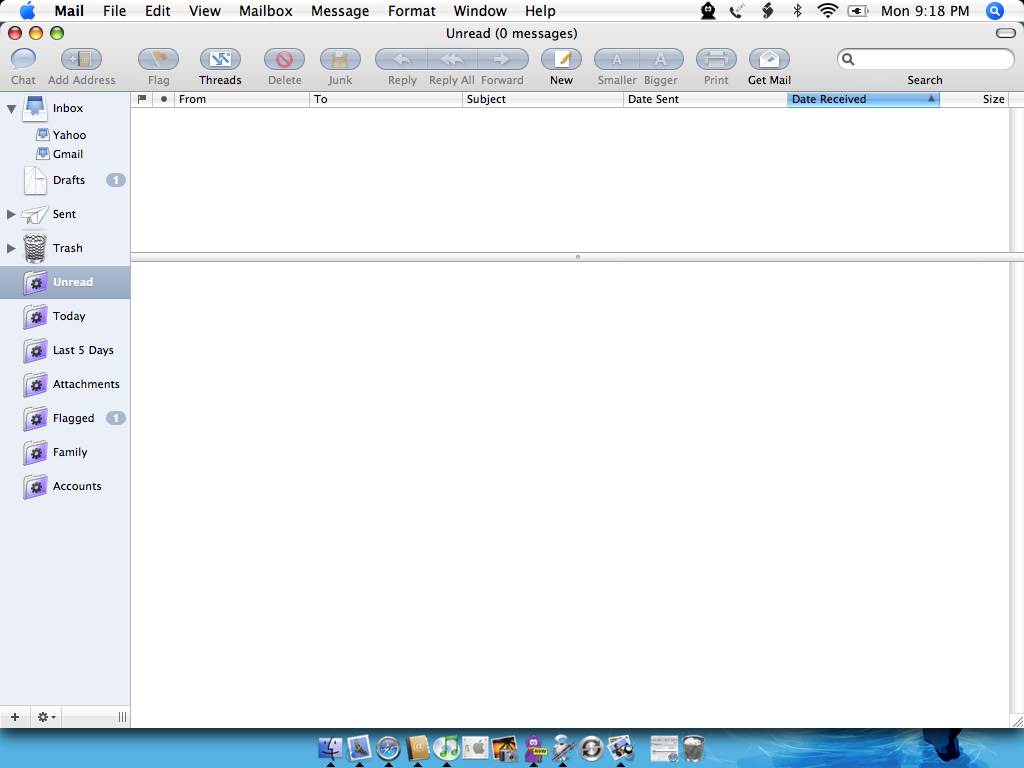Open Safari from the Dock

388,748
